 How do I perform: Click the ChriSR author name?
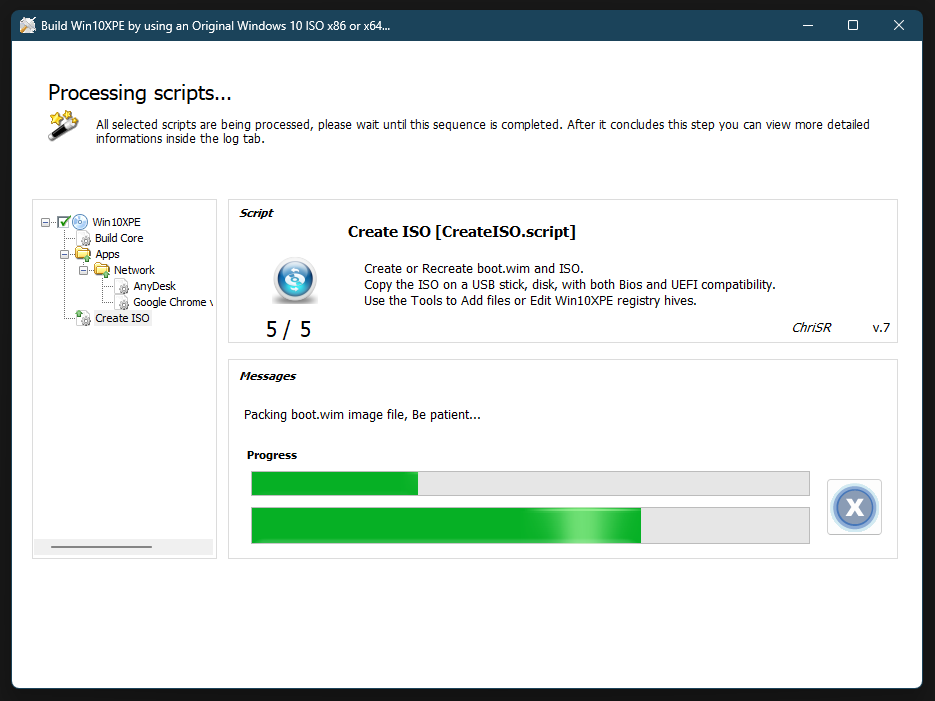pyautogui.click(x=811, y=328)
